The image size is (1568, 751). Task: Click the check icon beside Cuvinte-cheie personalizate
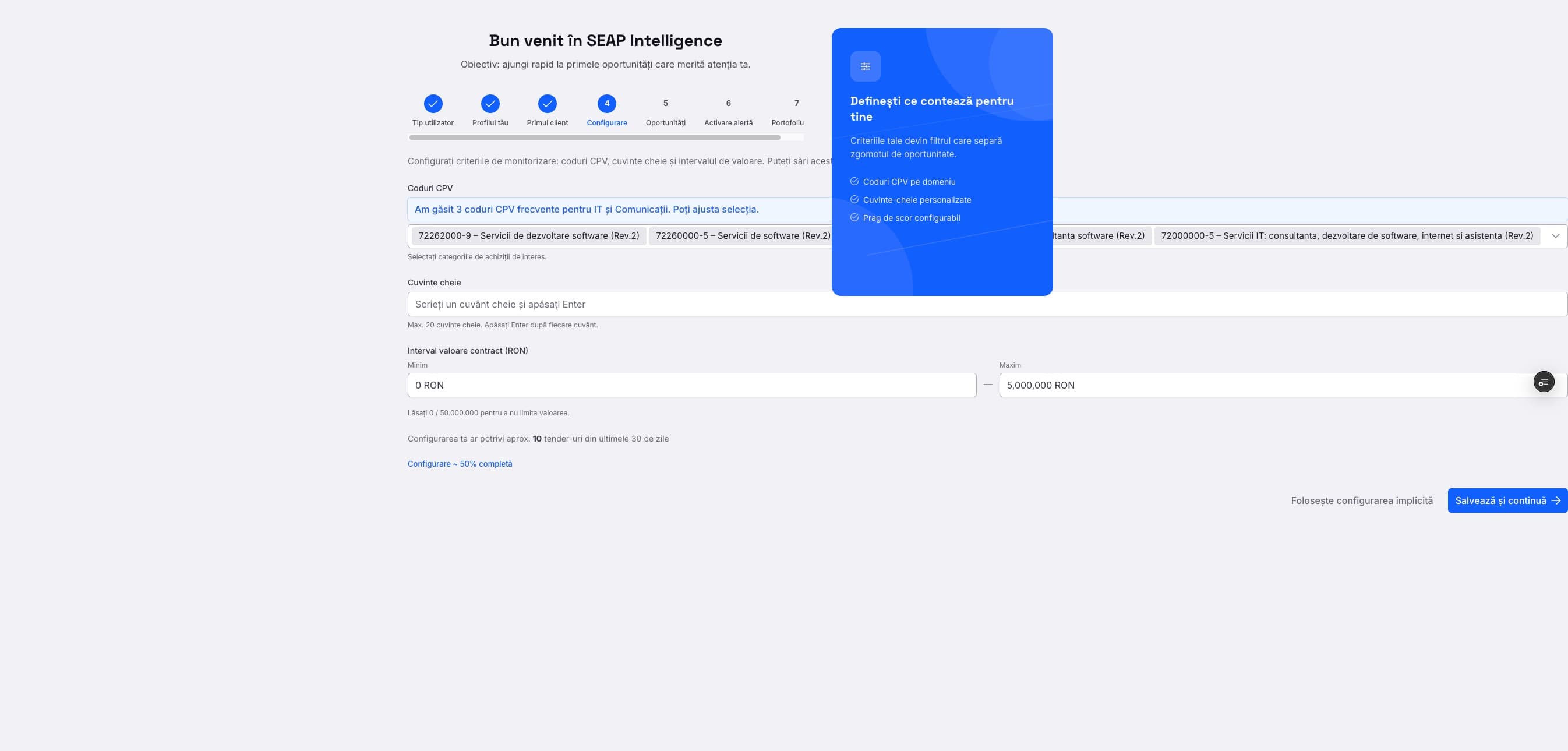pos(854,199)
